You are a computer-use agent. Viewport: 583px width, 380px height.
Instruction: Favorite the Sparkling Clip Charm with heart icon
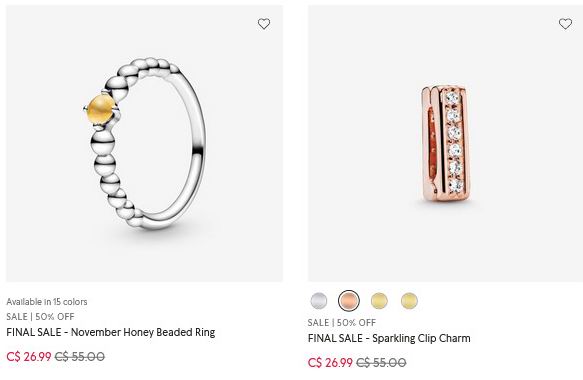click(x=565, y=24)
